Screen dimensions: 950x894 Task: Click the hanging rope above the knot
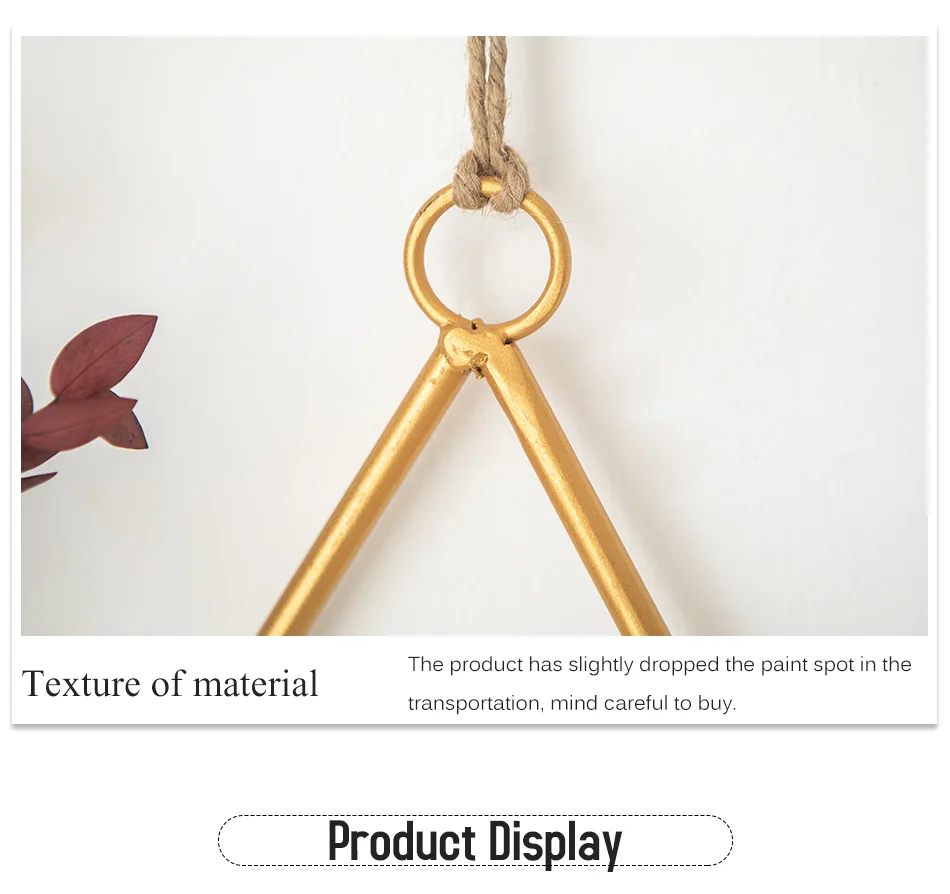487,91
